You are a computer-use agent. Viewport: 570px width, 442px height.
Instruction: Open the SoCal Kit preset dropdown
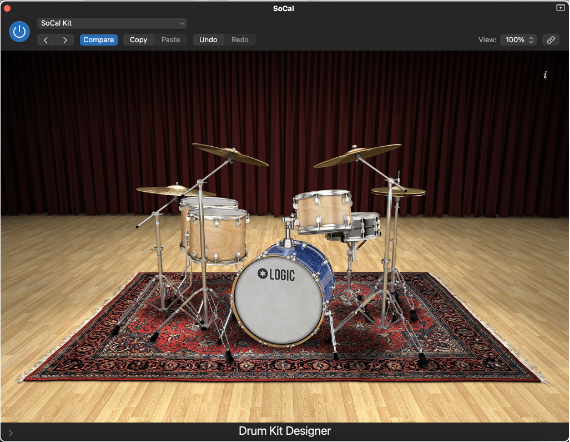(112, 23)
